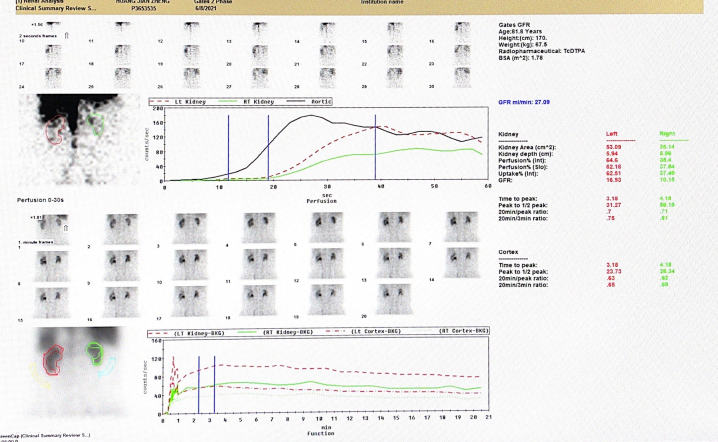The width and height of the screenshot is (718, 442).
Task: Open function frame thumbnail 20
Action: coord(394,299)
